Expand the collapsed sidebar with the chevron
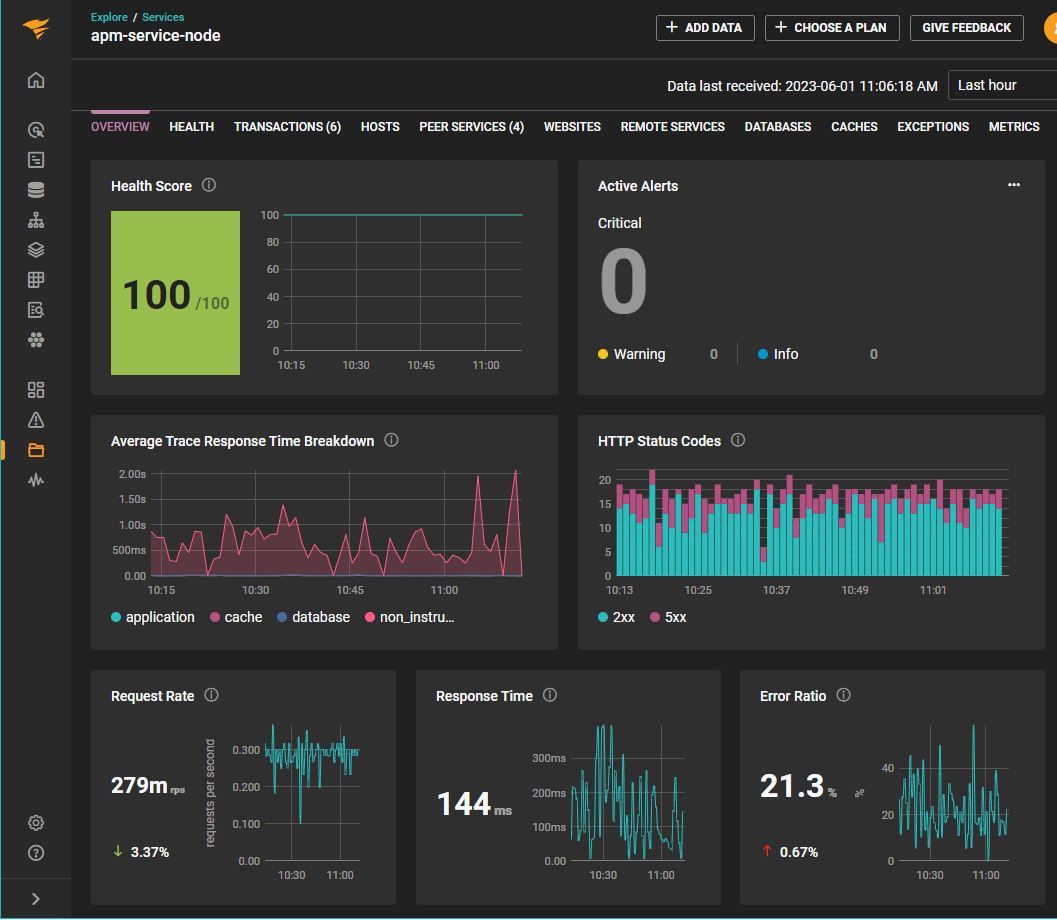The image size is (1057, 920). (36, 897)
